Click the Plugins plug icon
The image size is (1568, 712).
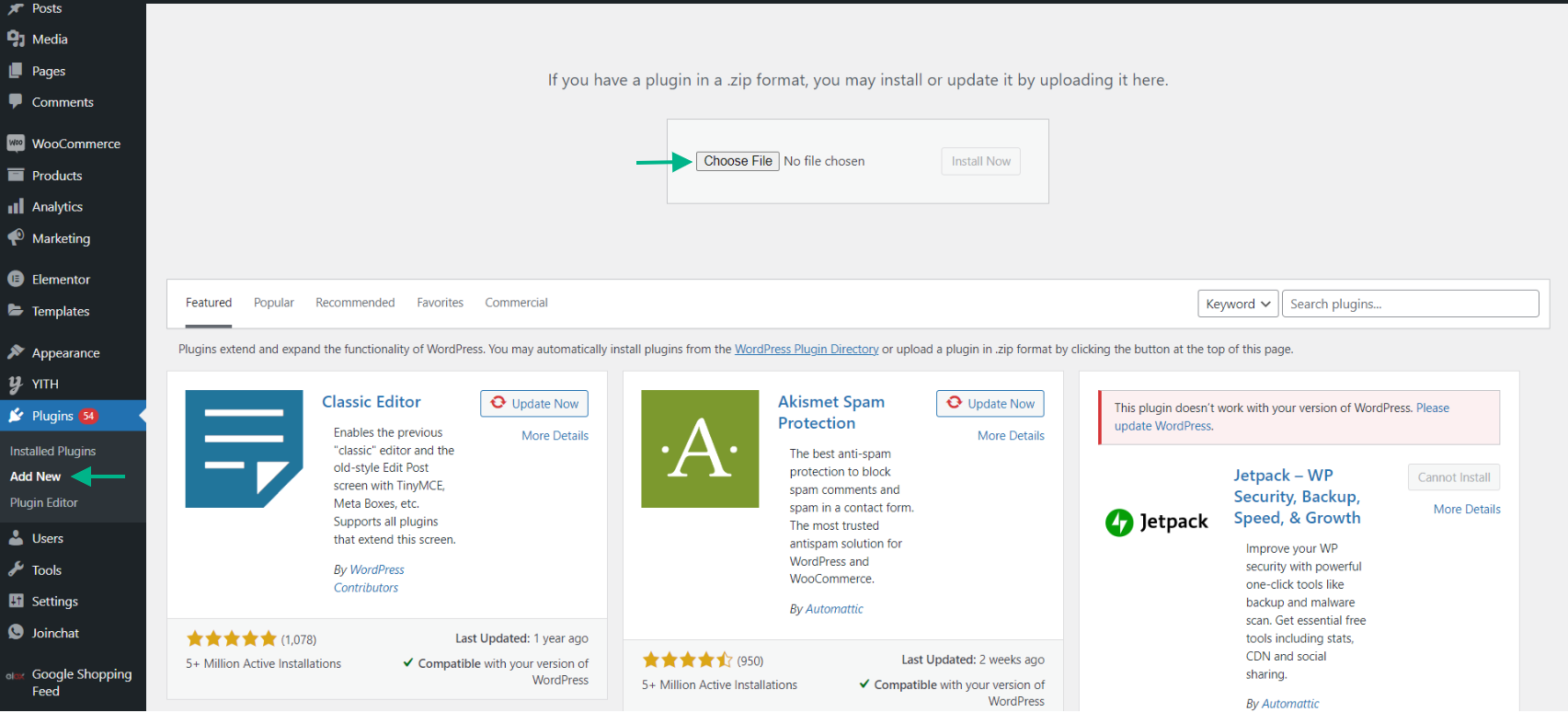tap(16, 416)
